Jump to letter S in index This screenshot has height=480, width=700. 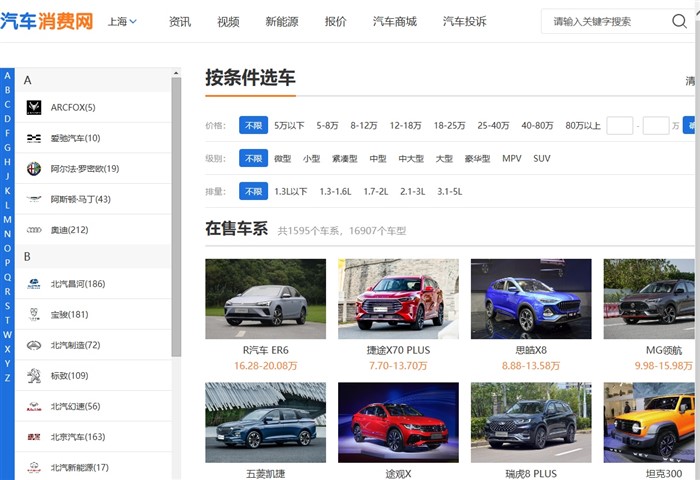7,306
